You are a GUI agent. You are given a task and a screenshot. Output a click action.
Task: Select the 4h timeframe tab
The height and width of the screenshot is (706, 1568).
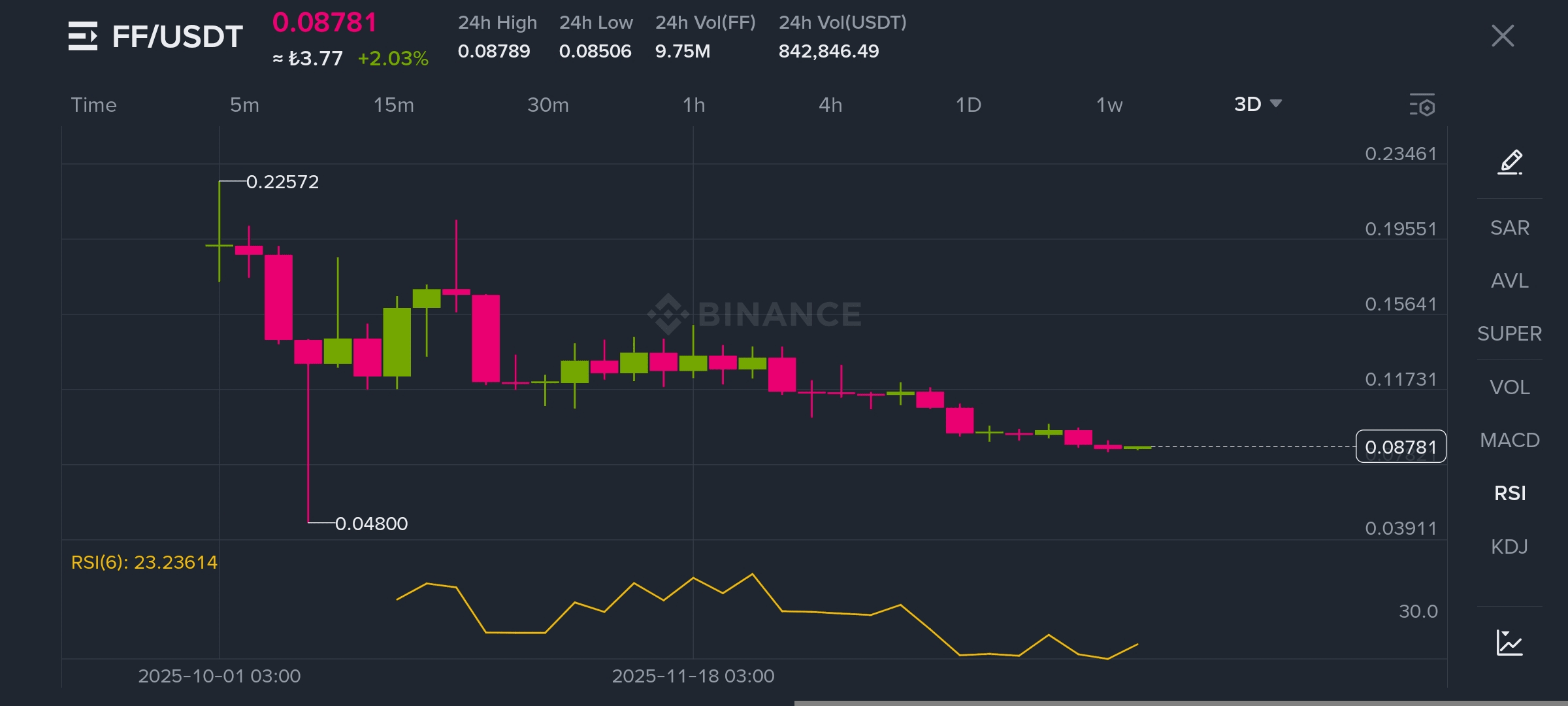point(830,105)
